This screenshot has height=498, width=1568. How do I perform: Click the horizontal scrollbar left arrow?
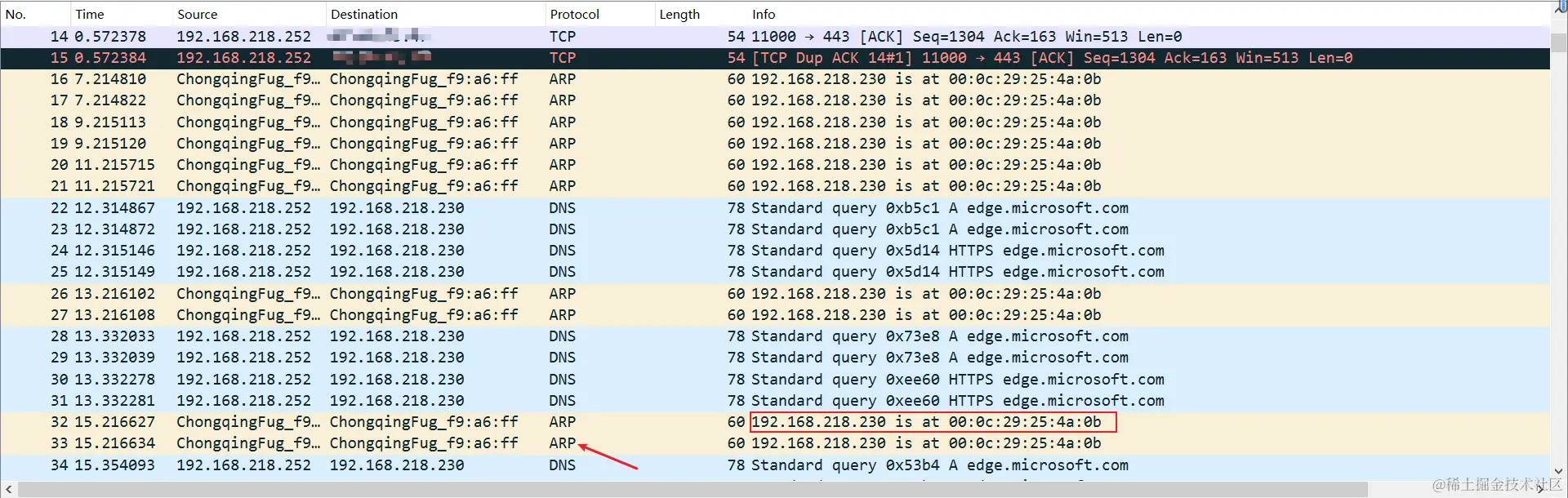(8, 489)
